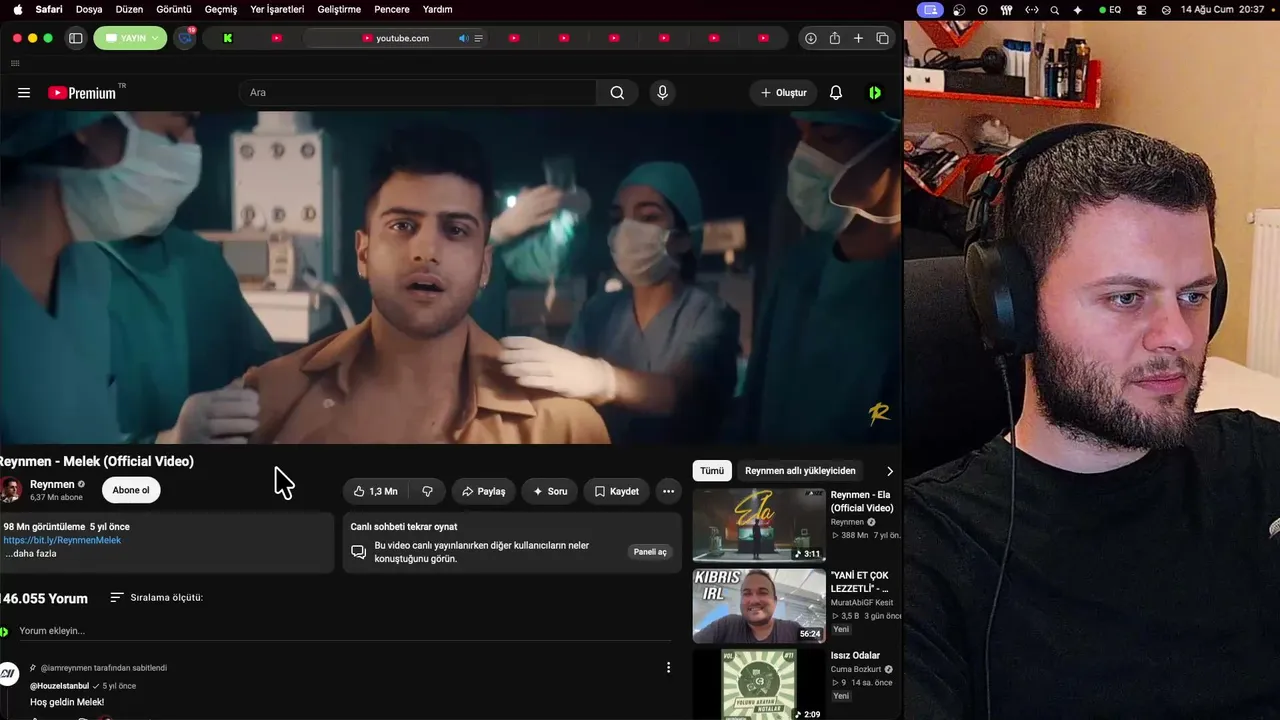
Task: Open the YouTube guide hamburger menu
Action: pos(24,93)
